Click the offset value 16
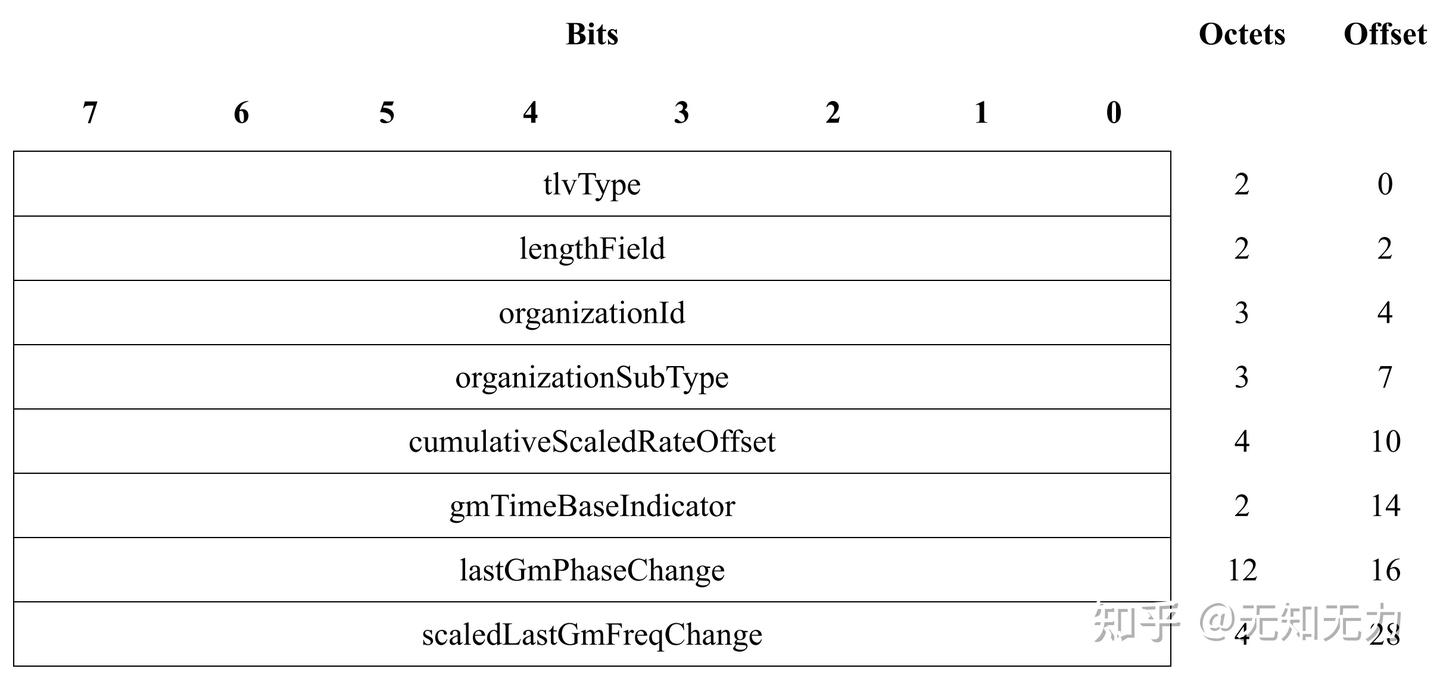This screenshot has width=1440, height=681. pos(1385,570)
